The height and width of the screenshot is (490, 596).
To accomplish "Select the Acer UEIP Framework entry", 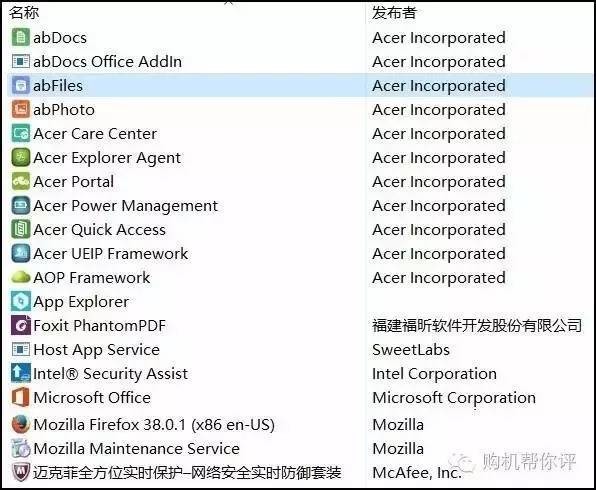I will coord(300,253).
